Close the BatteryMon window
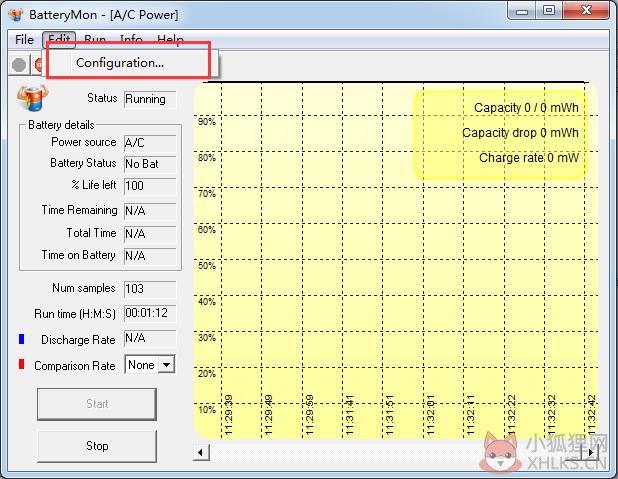 click(x=586, y=11)
